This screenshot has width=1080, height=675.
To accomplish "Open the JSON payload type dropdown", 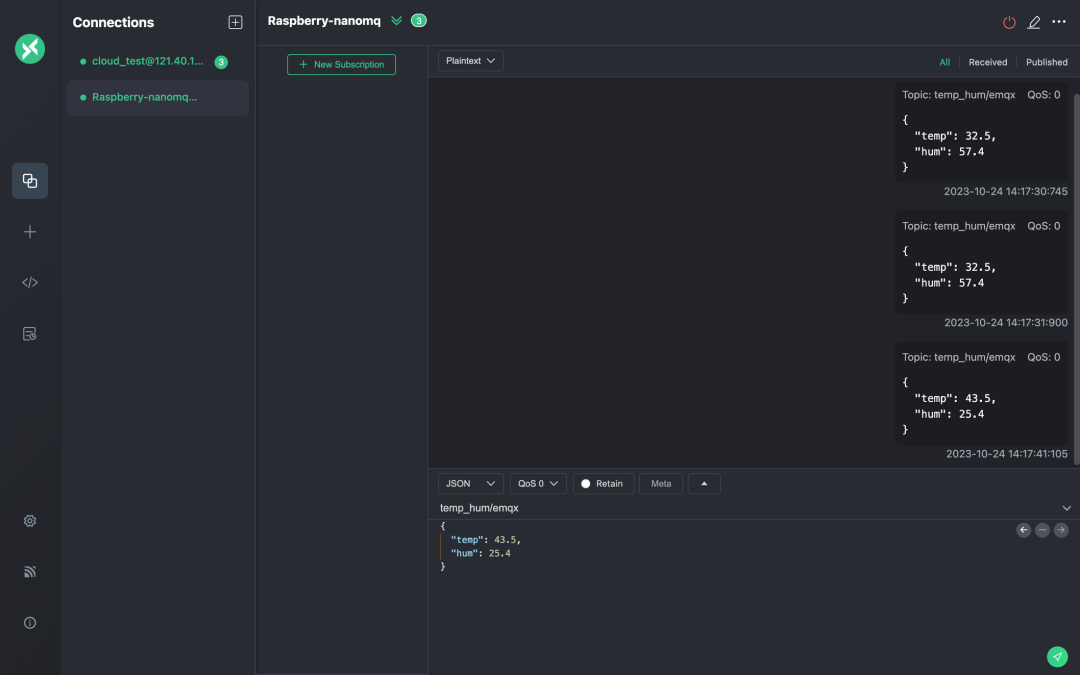I will 470,484.
